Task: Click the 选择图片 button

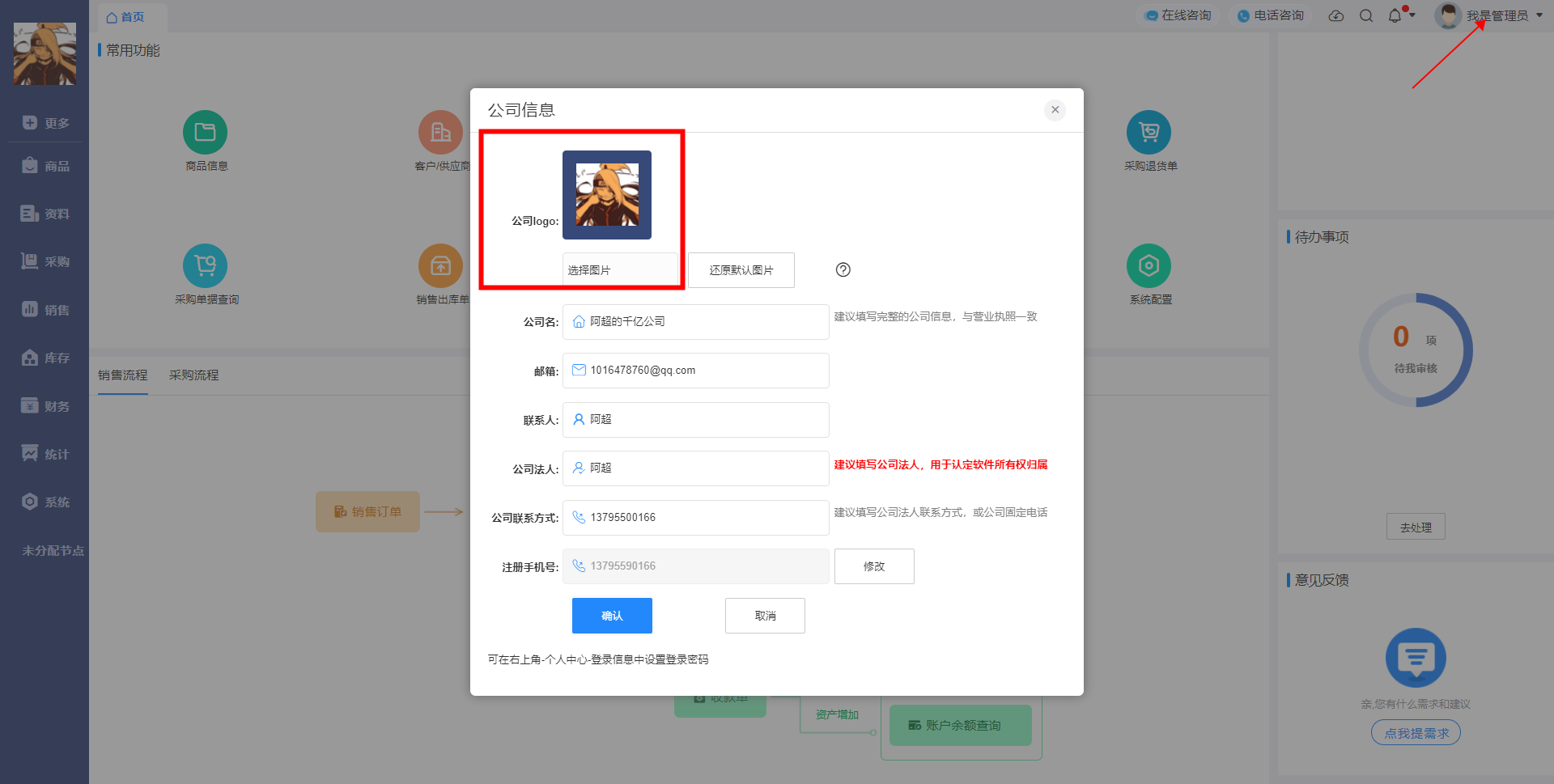Action: [x=620, y=270]
